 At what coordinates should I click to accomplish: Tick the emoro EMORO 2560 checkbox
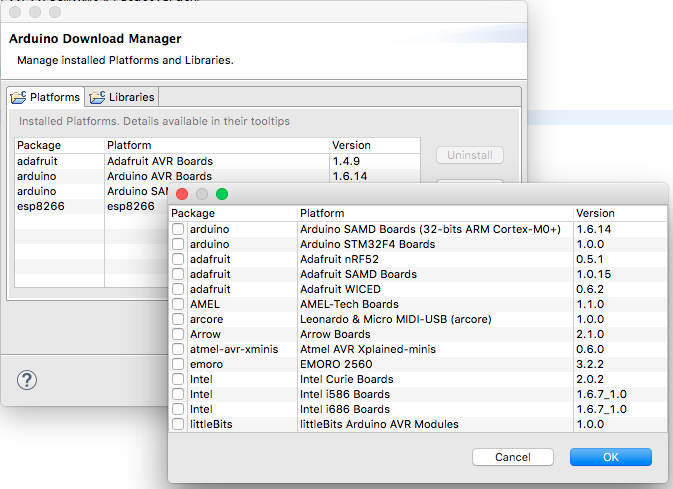[178, 364]
